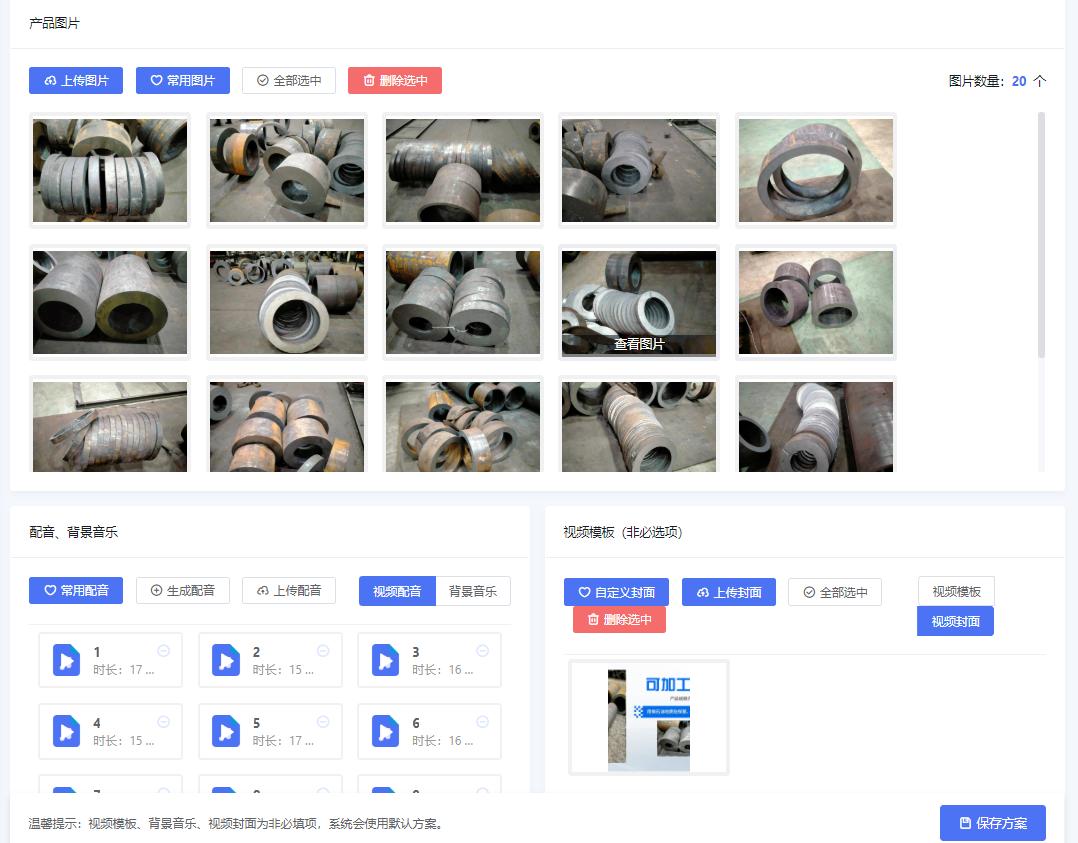
Task: Switch to the 视频模板 tab
Action: [x=955, y=591]
